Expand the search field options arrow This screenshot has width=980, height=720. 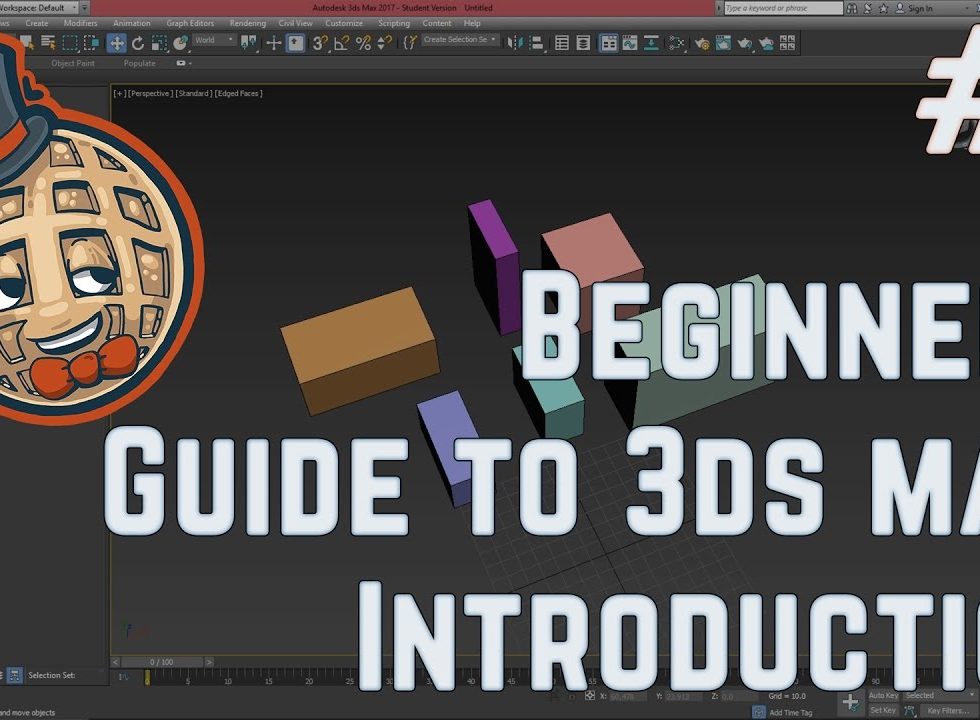(719, 8)
